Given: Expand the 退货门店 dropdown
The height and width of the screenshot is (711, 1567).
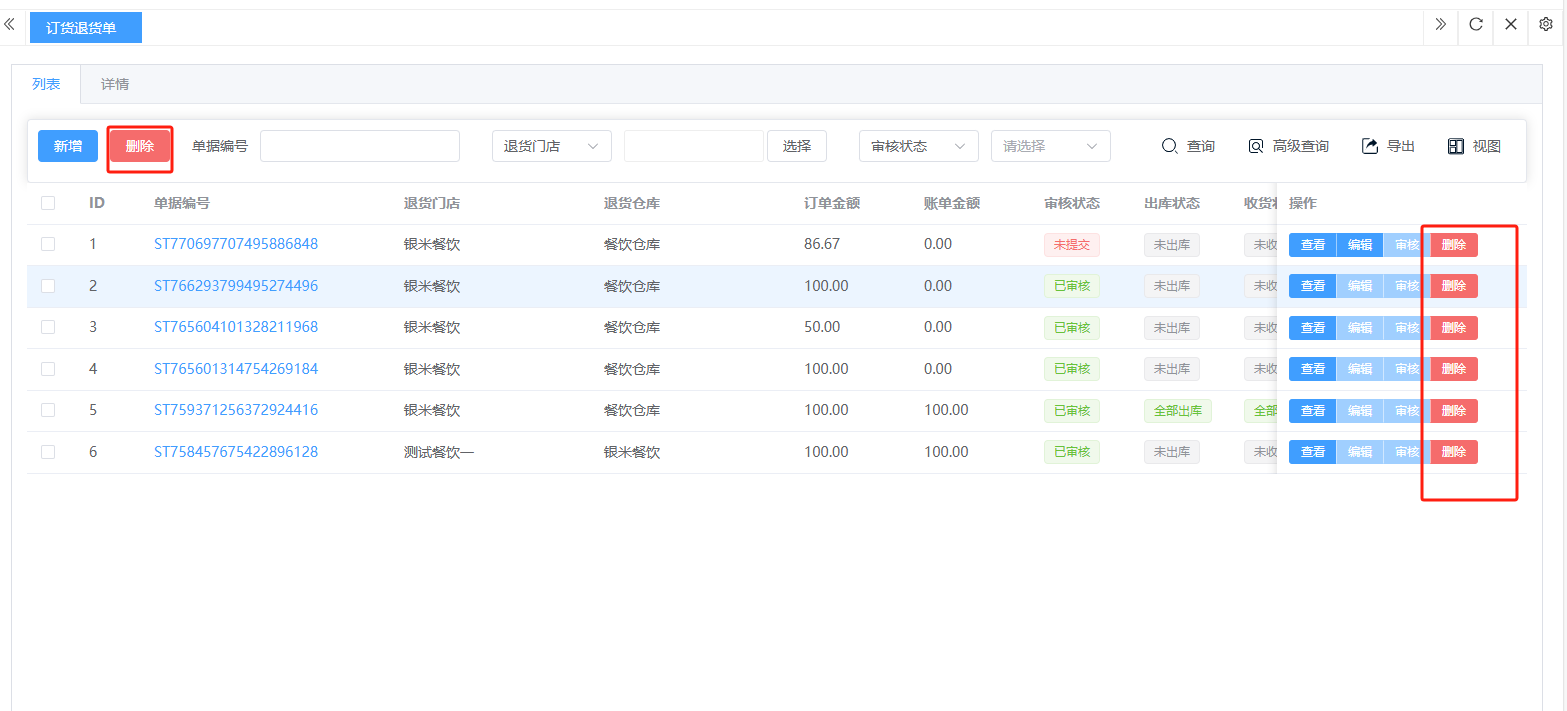Looking at the screenshot, I should click(x=551, y=146).
